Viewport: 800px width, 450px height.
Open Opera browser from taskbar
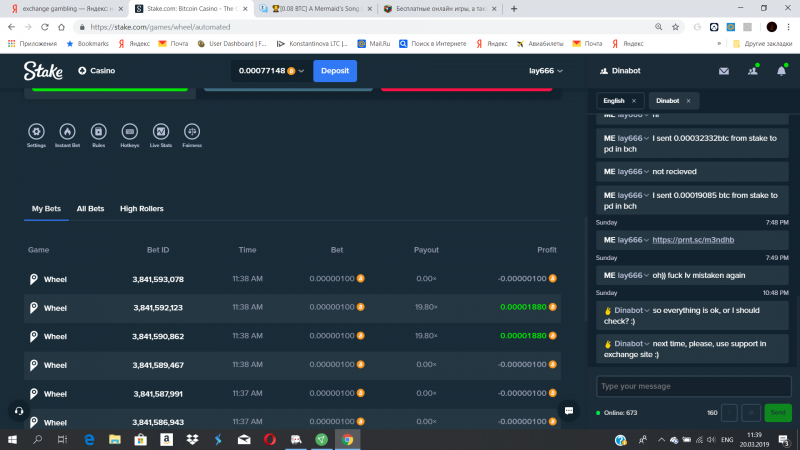click(270, 439)
